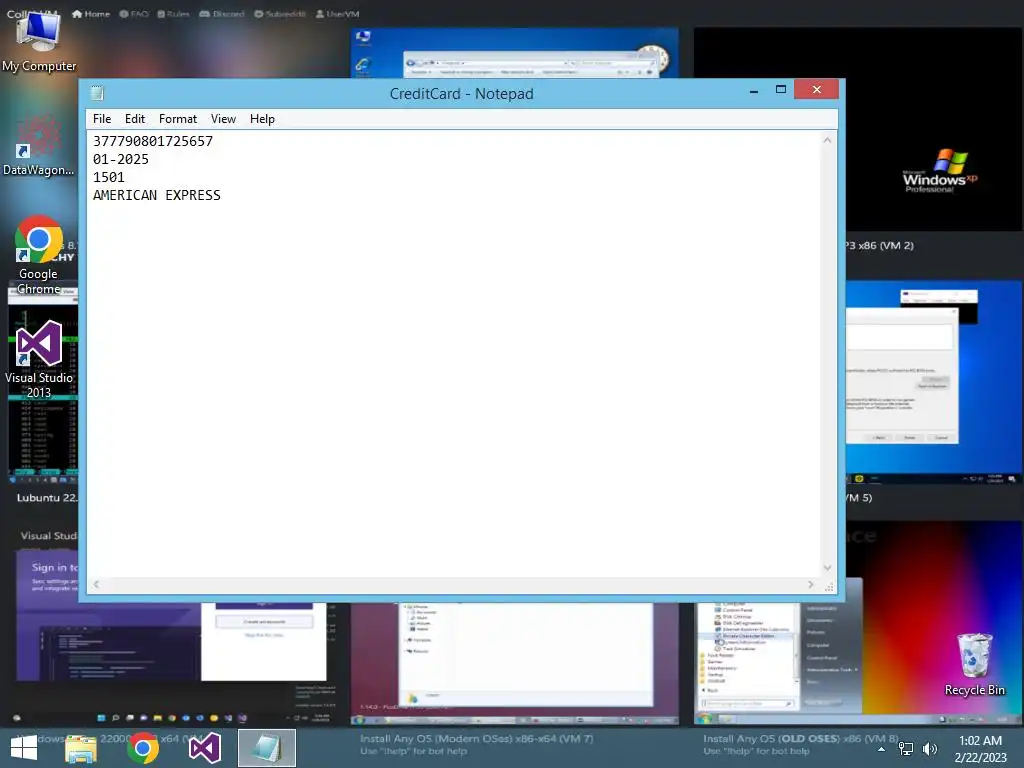1024x768 pixels.
Task: Click the vertical scrollbar down arrow
Action: coord(827,568)
